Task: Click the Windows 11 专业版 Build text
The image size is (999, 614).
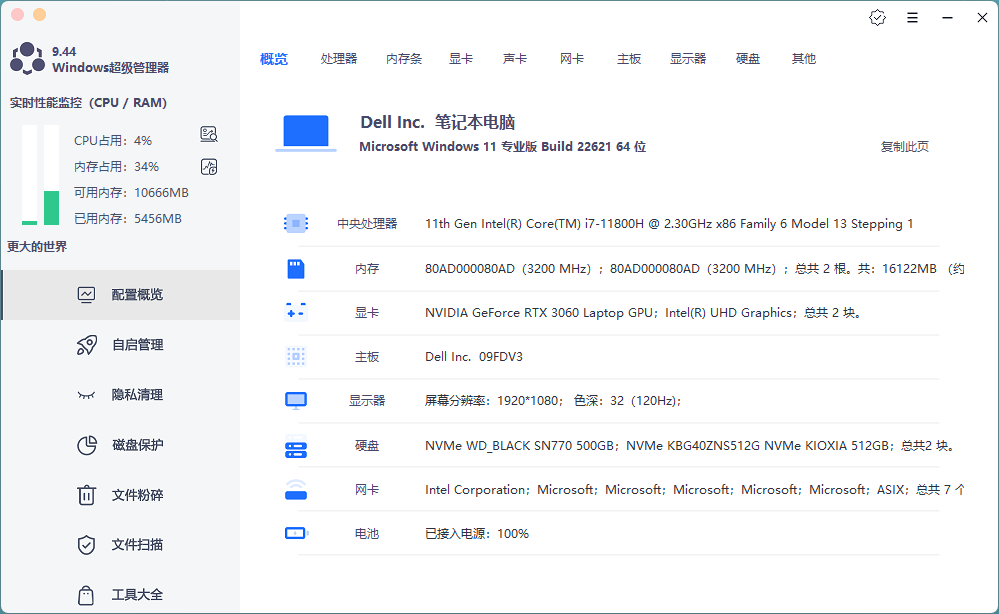Action: [x=503, y=146]
